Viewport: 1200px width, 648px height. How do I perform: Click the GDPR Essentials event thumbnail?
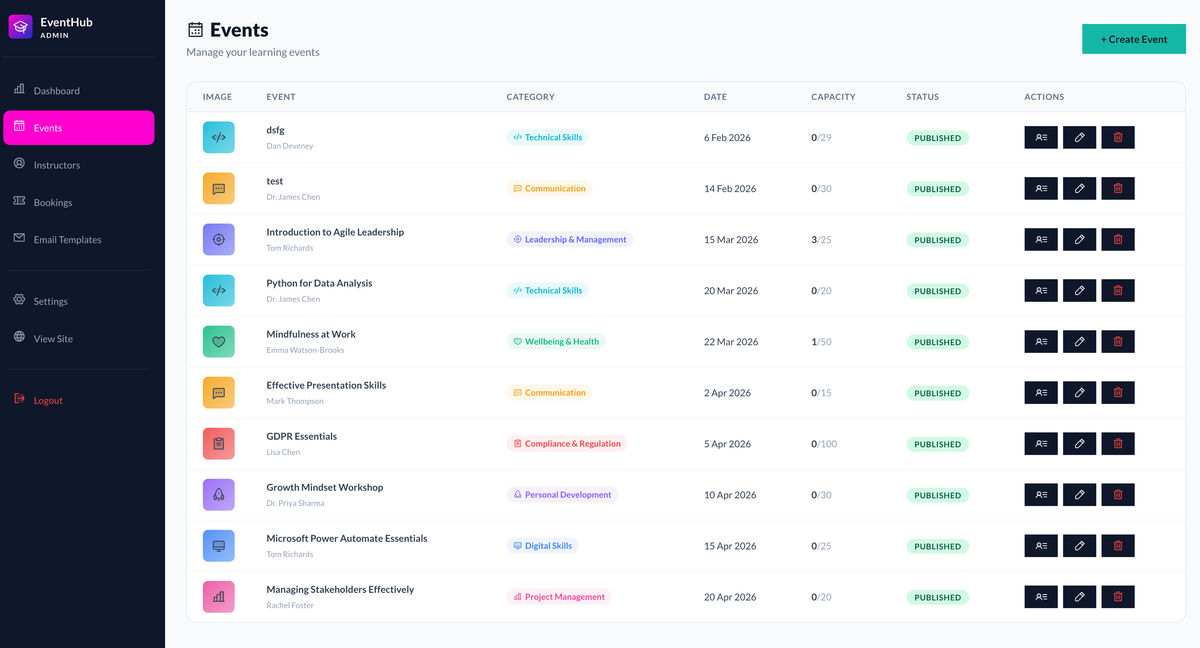tap(219, 443)
